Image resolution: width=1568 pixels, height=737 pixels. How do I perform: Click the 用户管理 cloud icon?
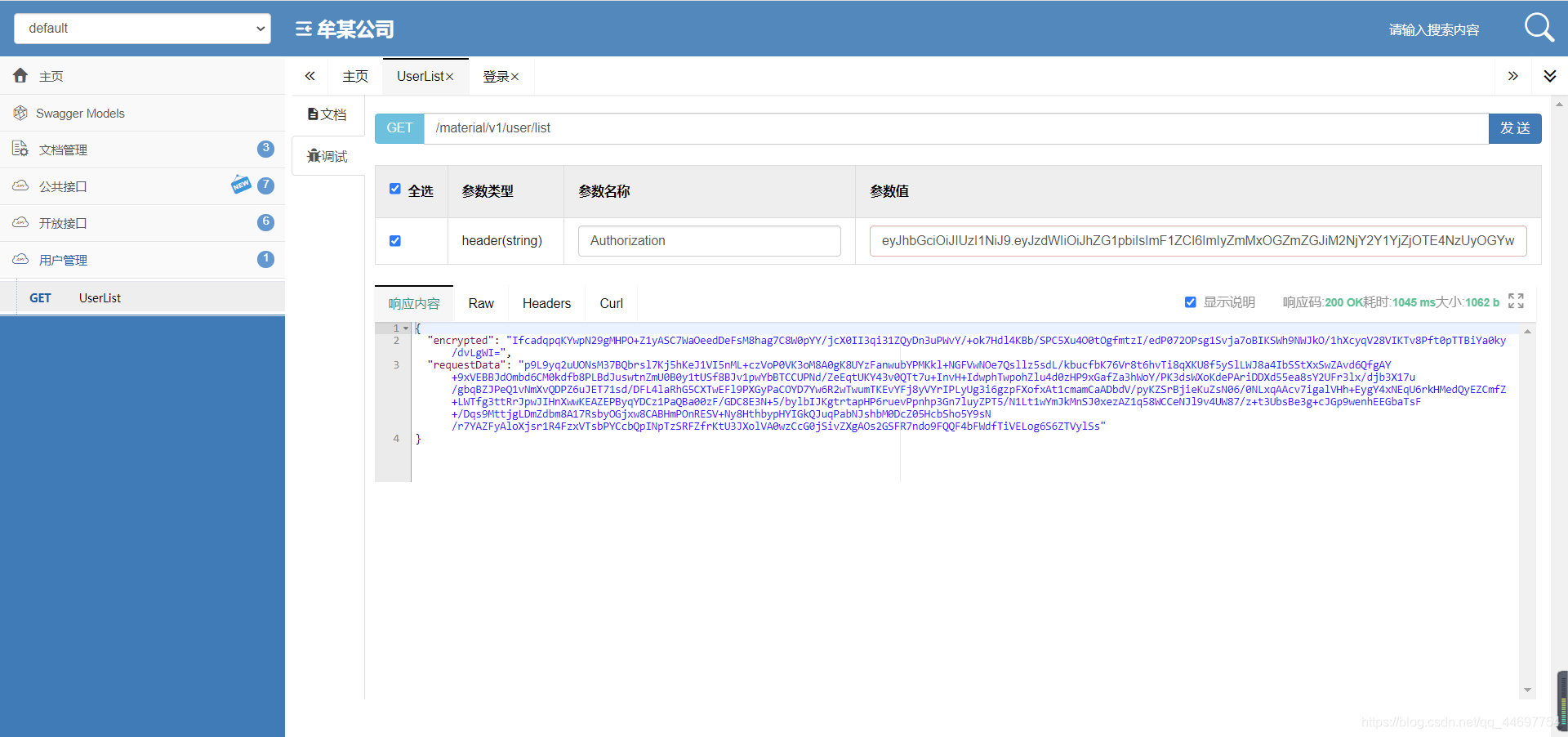(x=20, y=259)
